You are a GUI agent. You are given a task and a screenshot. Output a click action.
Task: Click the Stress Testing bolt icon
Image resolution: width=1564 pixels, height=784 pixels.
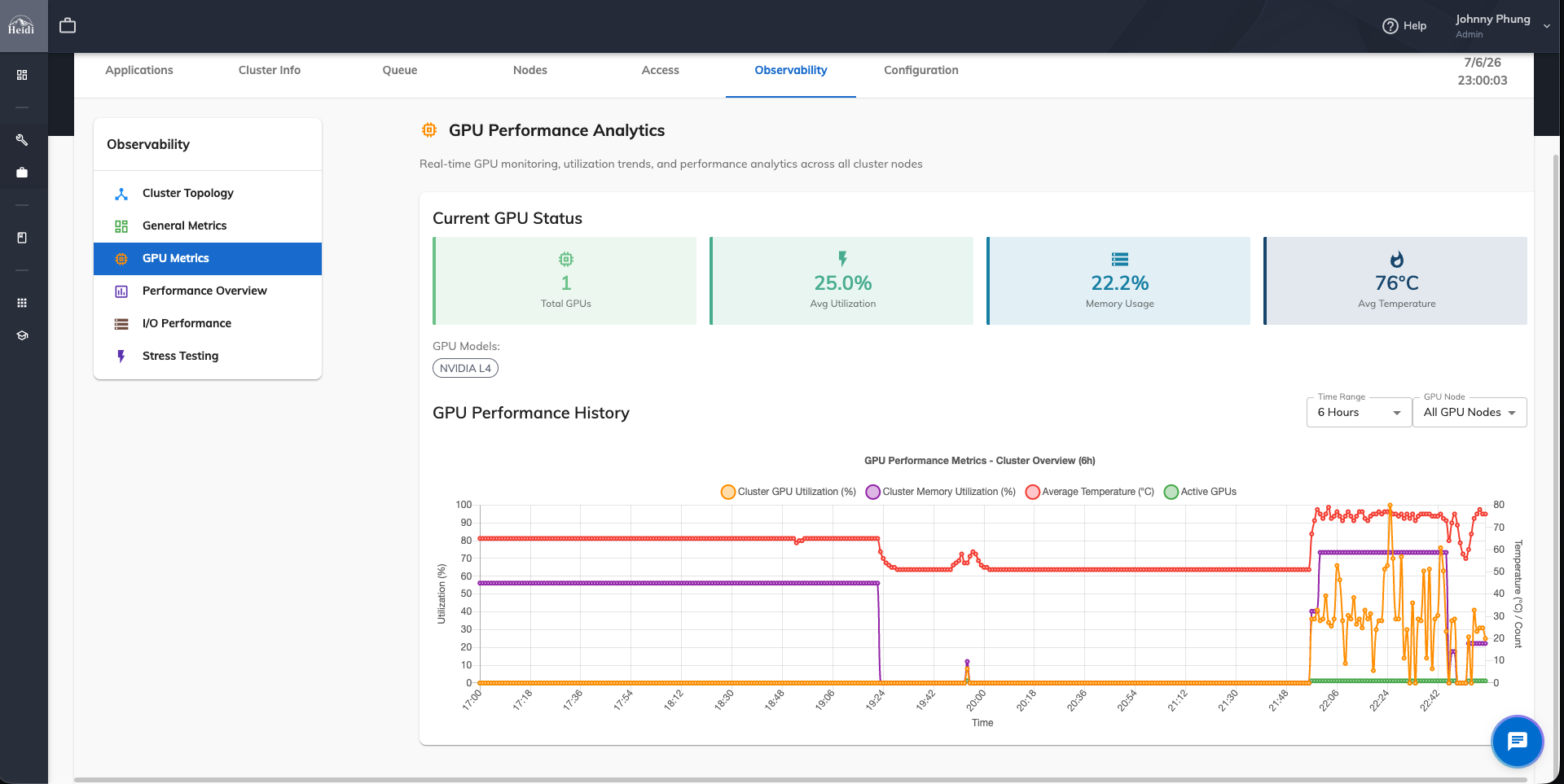pyautogui.click(x=121, y=357)
